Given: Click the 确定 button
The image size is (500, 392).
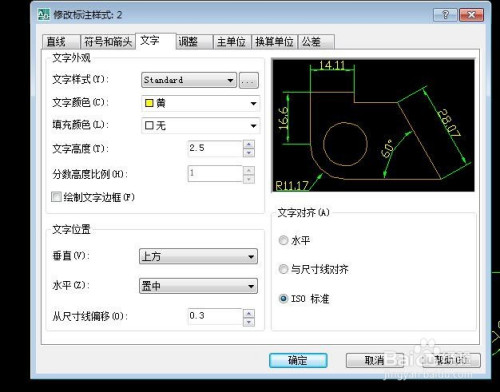Looking at the screenshot, I should [298, 360].
